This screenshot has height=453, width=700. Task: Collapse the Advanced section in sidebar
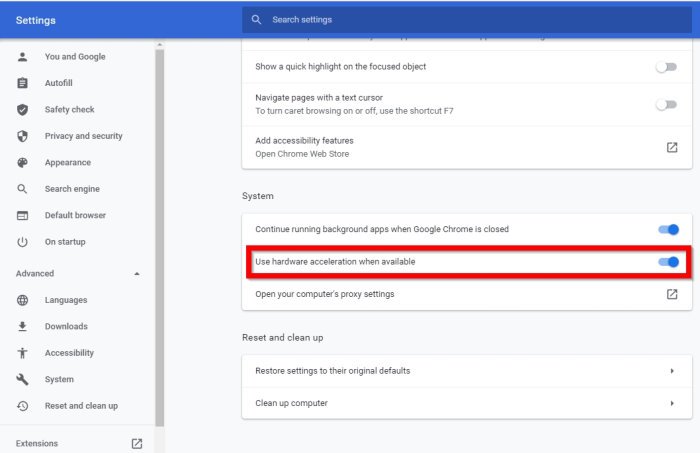(x=137, y=274)
